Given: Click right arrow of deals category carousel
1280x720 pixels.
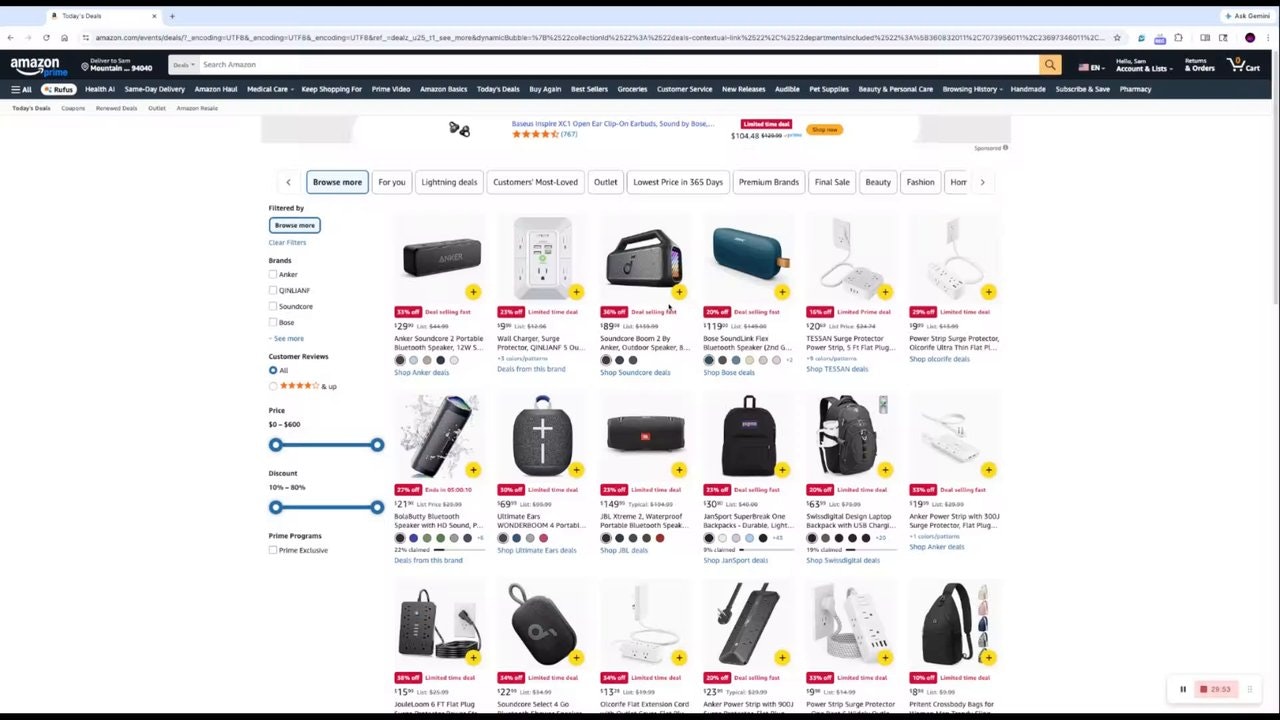Looking at the screenshot, I should pos(982,182).
